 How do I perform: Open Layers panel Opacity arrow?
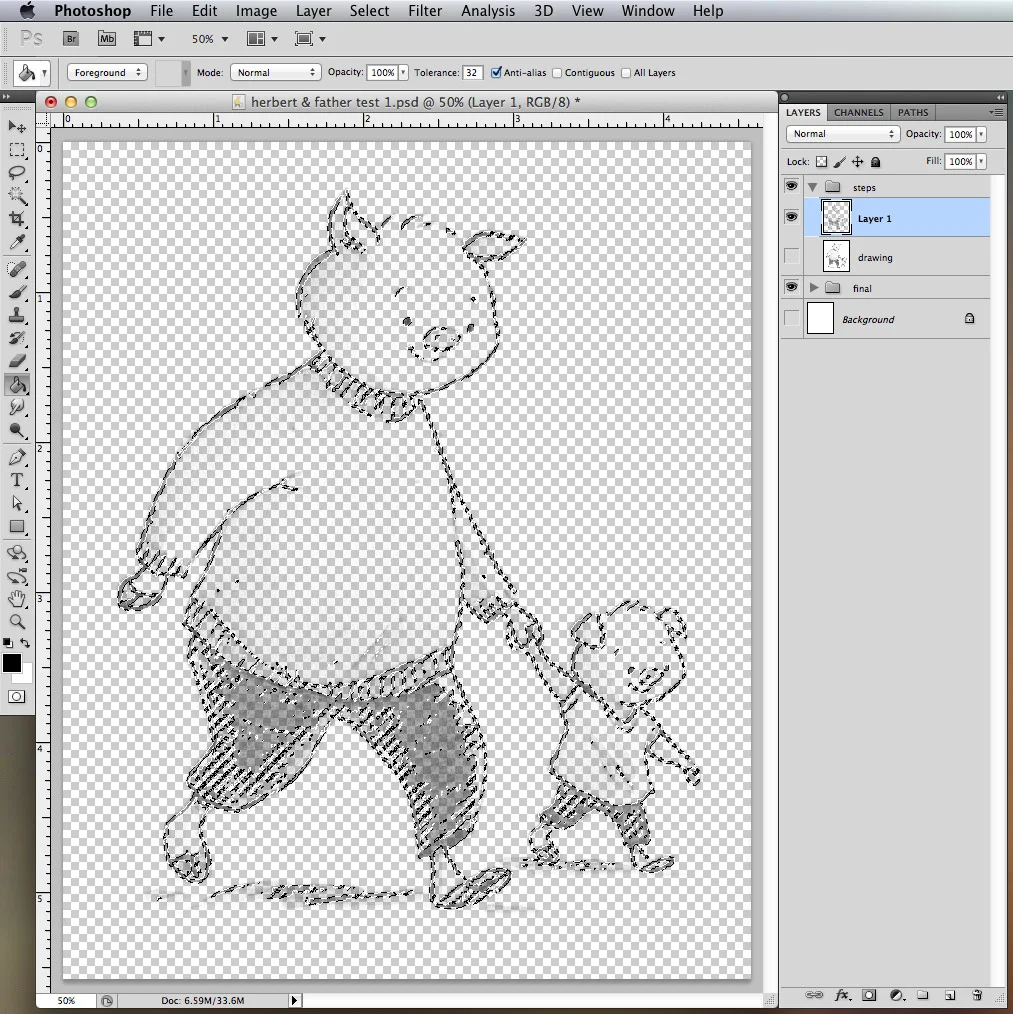pos(981,134)
